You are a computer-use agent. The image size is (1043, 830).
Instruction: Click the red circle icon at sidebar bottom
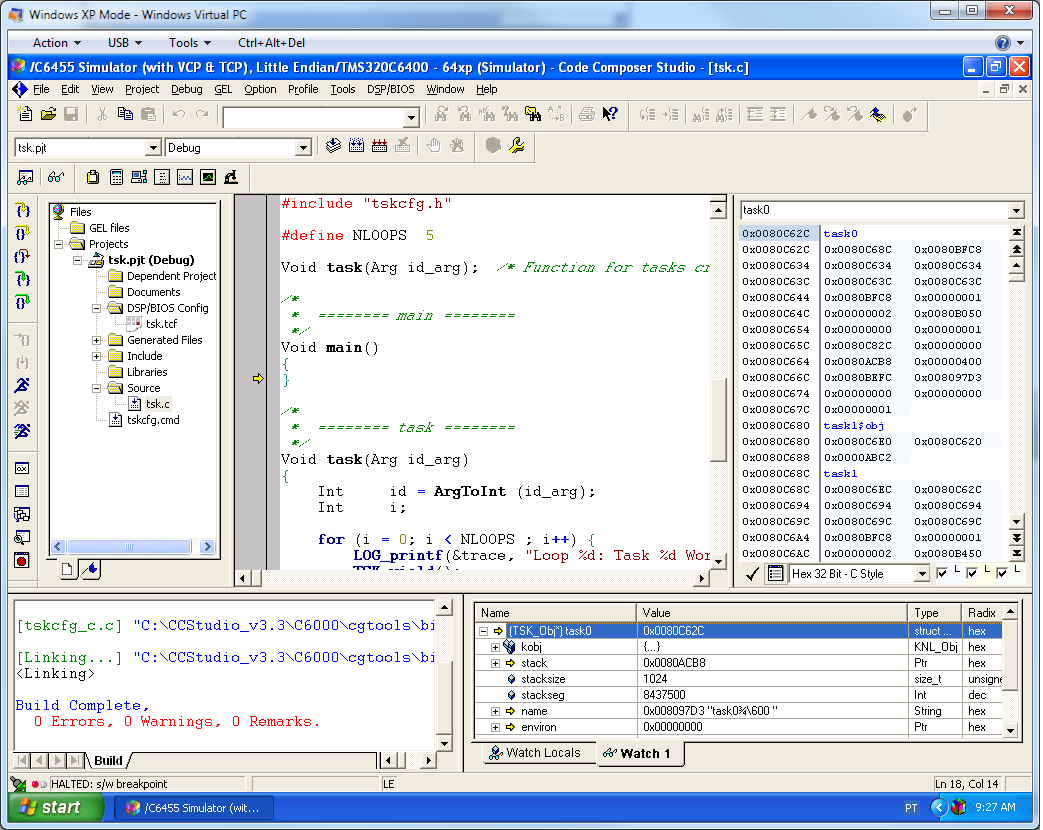22,561
